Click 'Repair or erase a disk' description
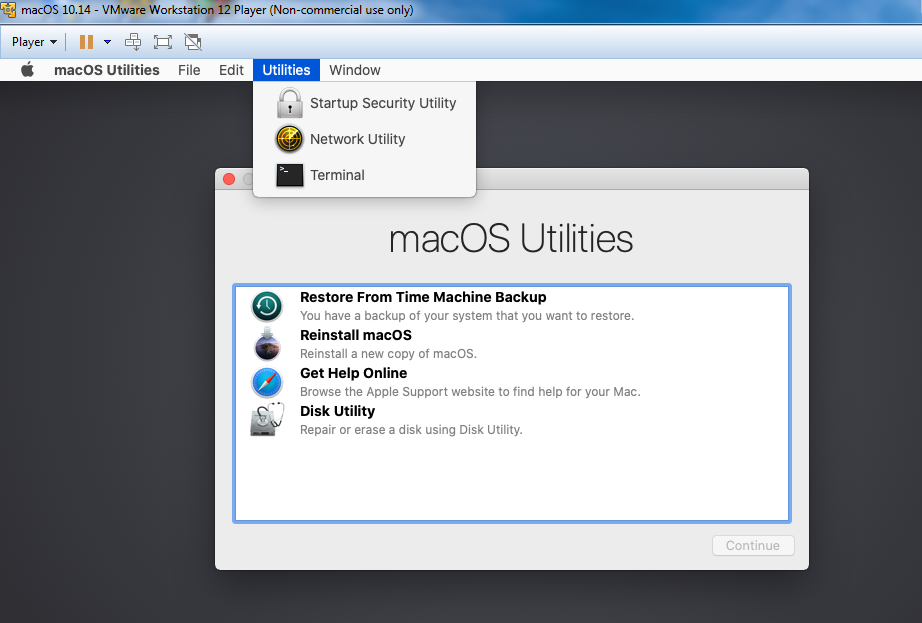The width and height of the screenshot is (922, 623). pos(410,430)
